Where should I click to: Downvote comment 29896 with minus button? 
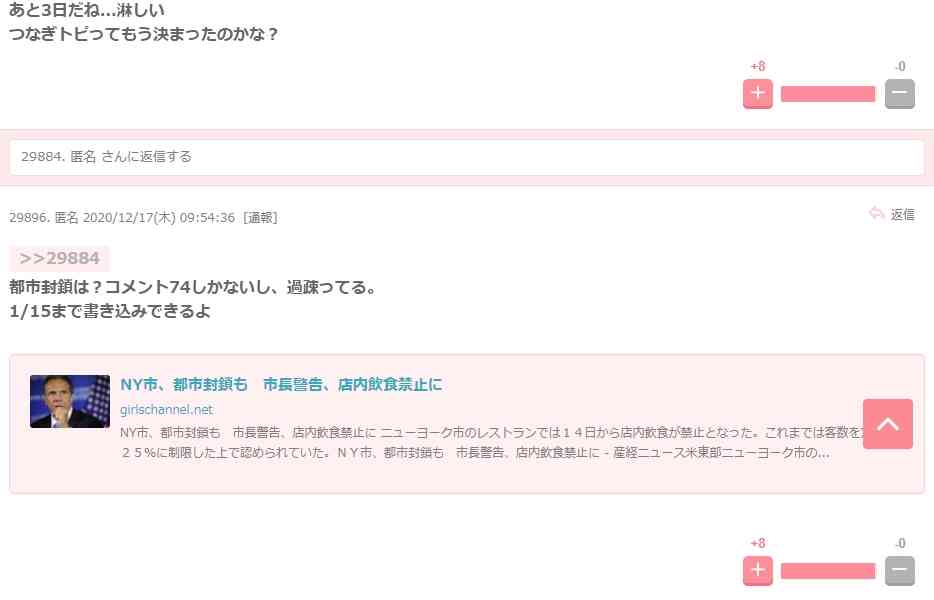coord(899,570)
